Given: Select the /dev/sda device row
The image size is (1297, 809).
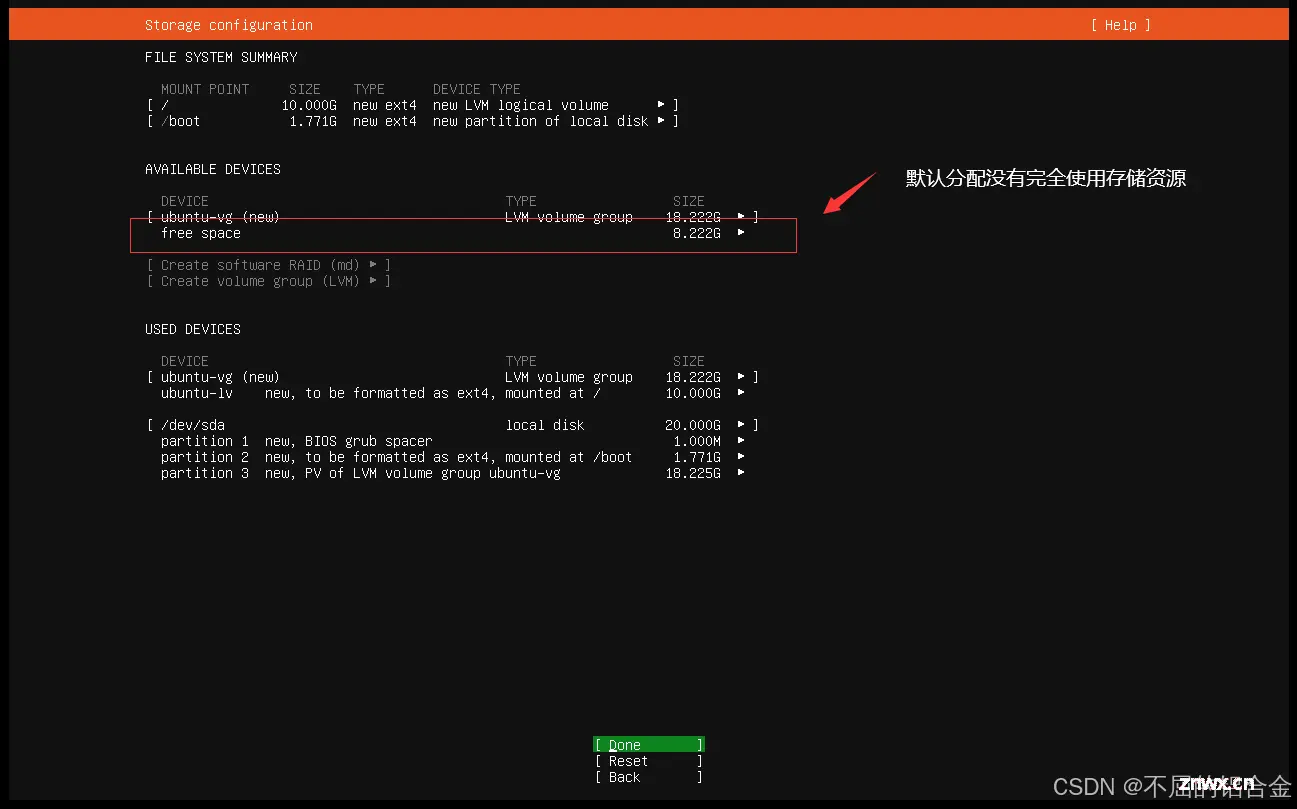Looking at the screenshot, I should click(x=452, y=425).
